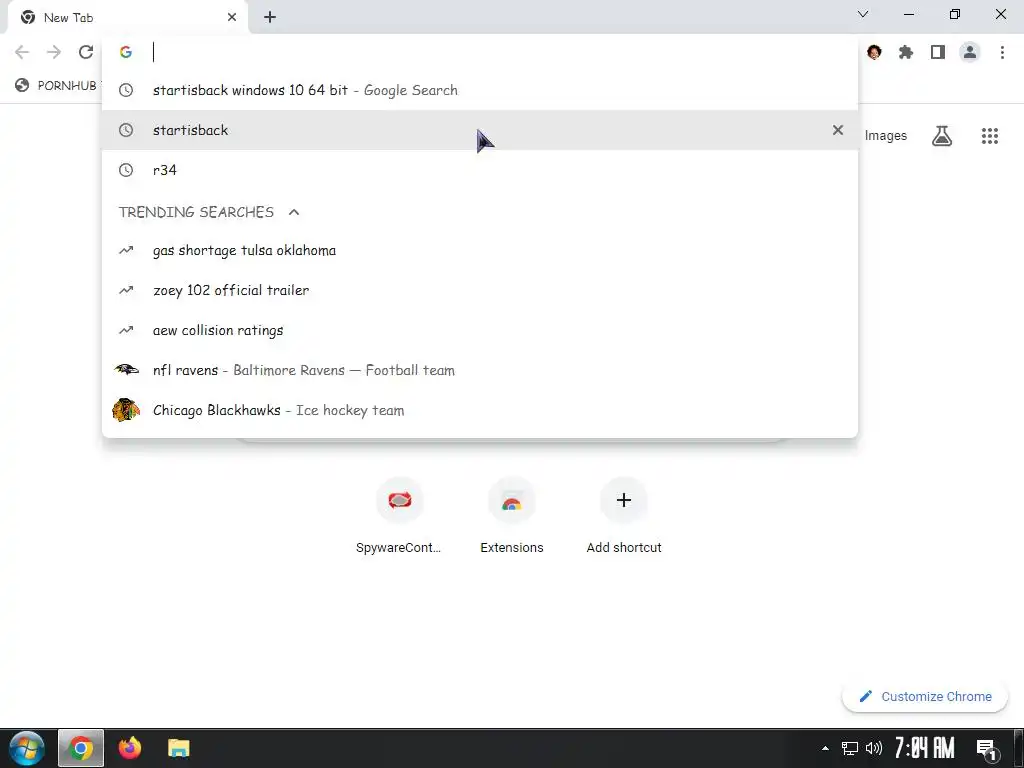Choose 'zoey 102 official trailer' trending search
The width and height of the screenshot is (1024, 768).
click(480, 290)
